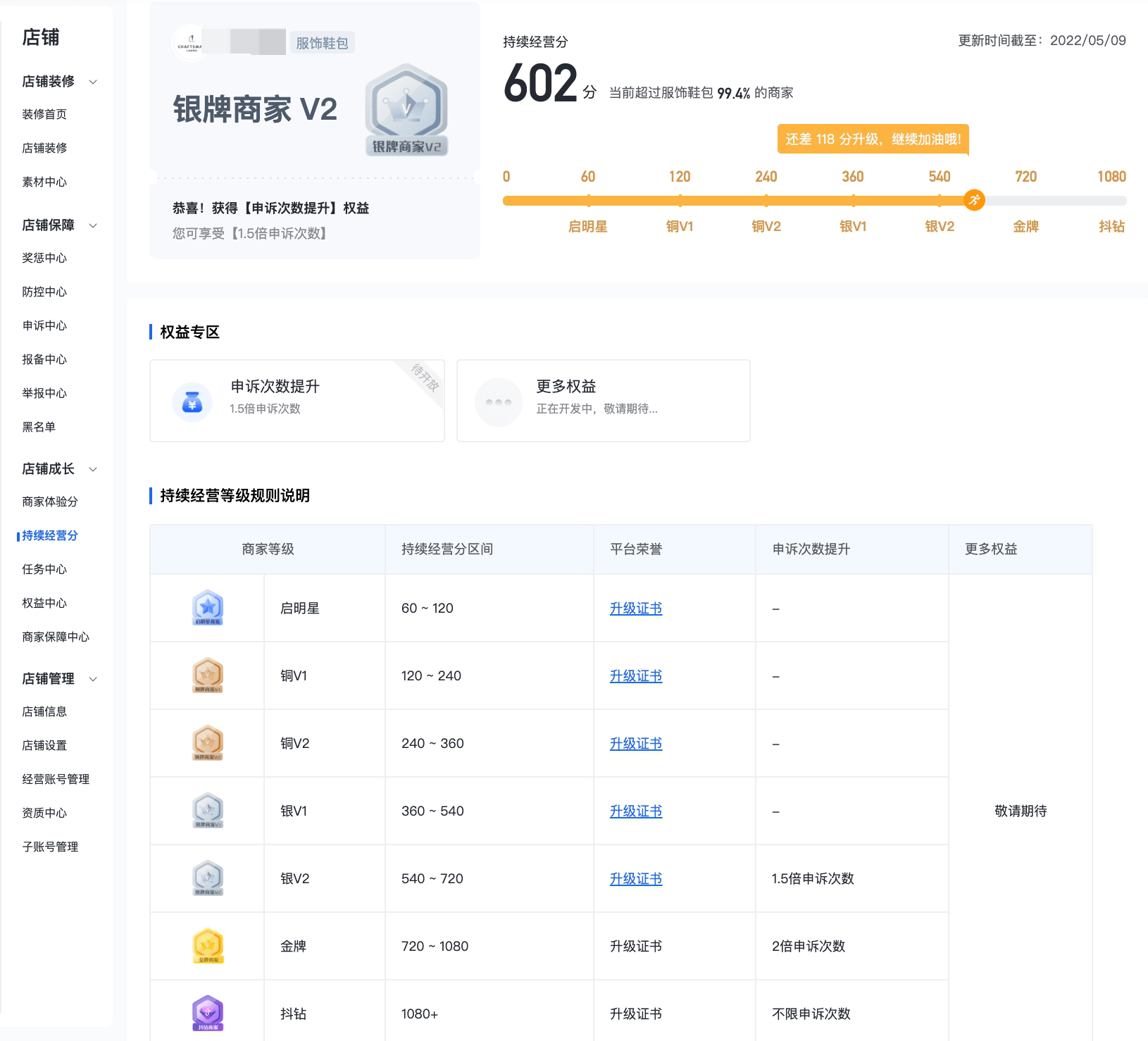Click the money bag icon for 申诉次数提升
Viewport: 1148px width, 1041px height.
click(x=192, y=401)
